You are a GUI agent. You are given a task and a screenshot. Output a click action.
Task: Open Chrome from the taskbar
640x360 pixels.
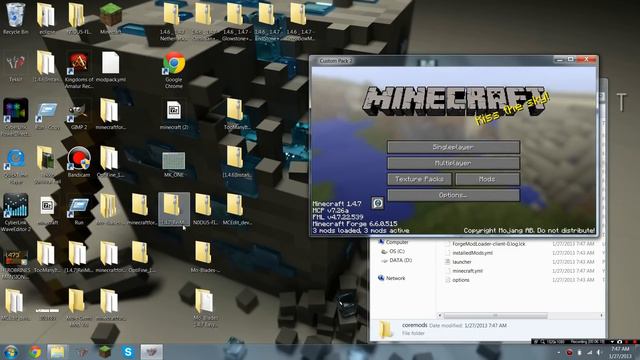click(35, 352)
